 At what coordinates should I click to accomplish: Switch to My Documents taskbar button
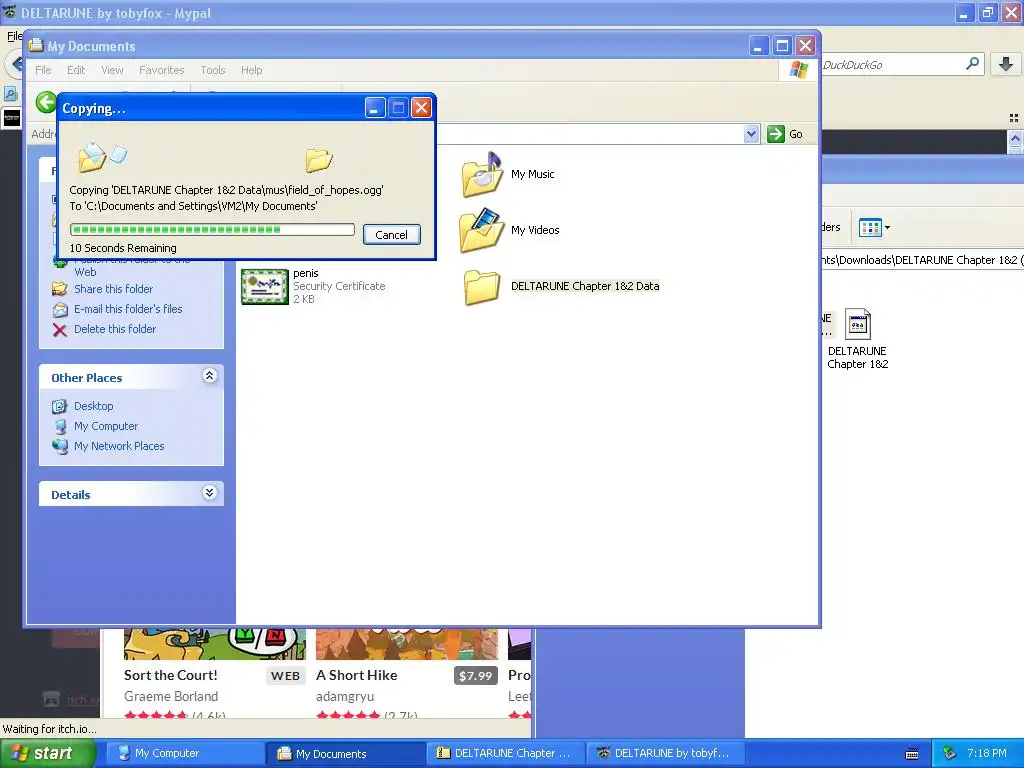click(345, 753)
